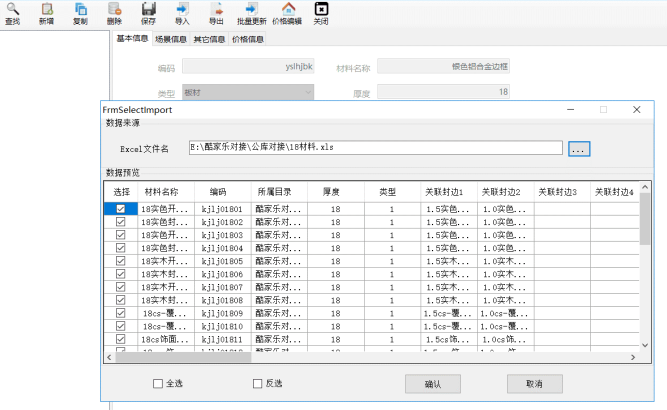Click the 导出 export toolbar icon
The height and width of the screenshot is (410, 667).
(x=216, y=14)
